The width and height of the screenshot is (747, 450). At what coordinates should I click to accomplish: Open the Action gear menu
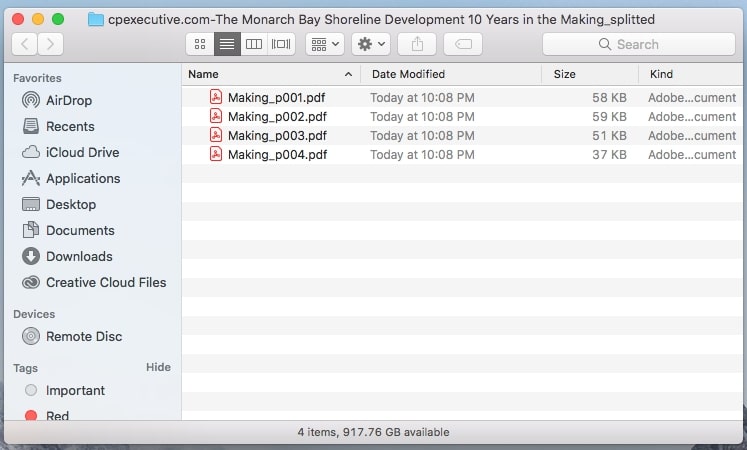pyautogui.click(x=371, y=44)
